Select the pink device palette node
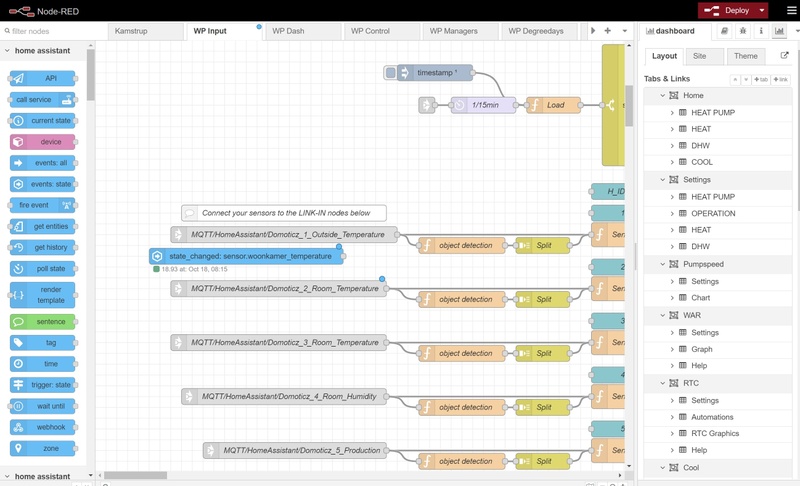Screen dimensions: 800x486 pyautogui.click(x=42, y=142)
